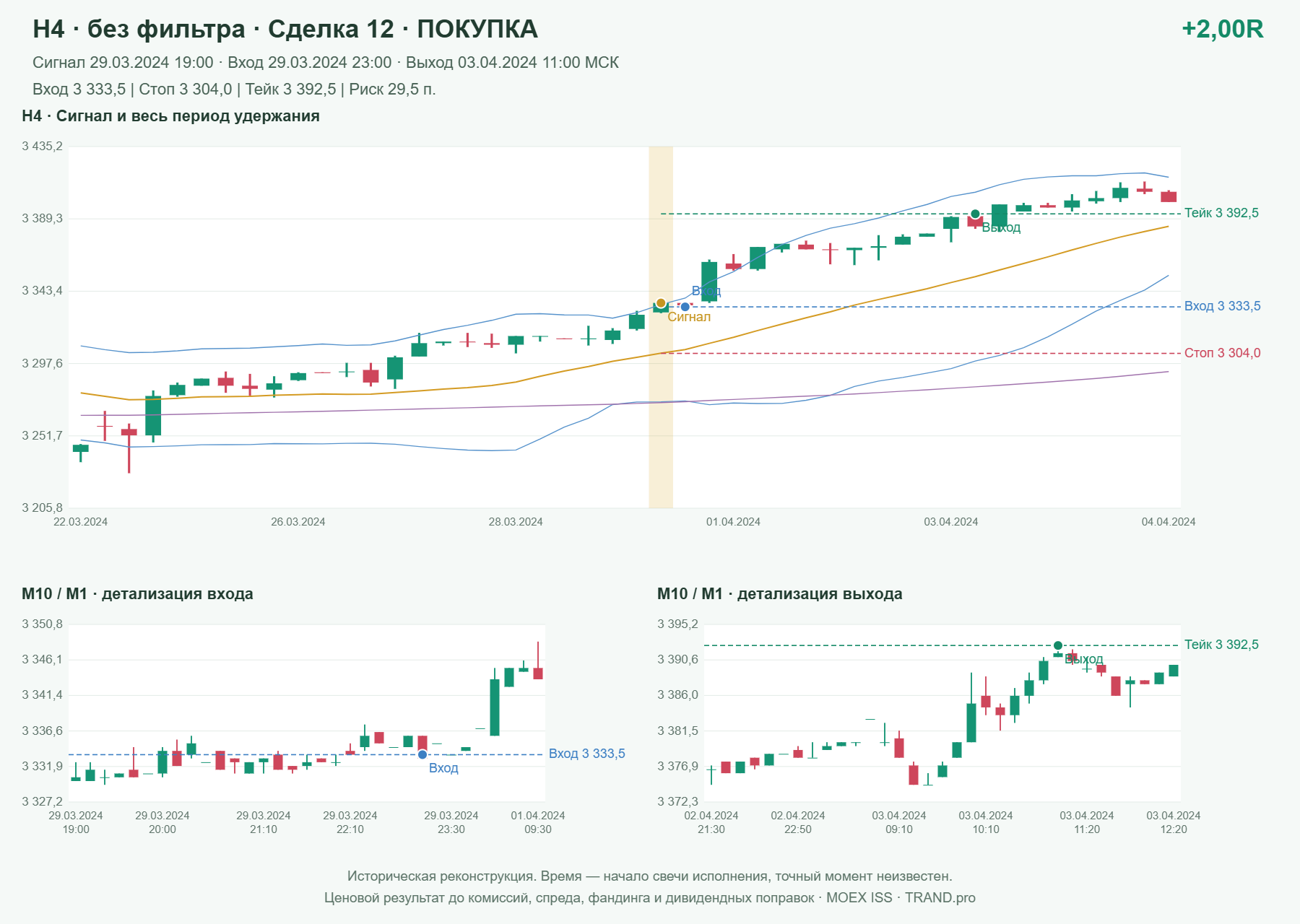
Task: Click the 3 343,4 price axis label
Action: 42,291
